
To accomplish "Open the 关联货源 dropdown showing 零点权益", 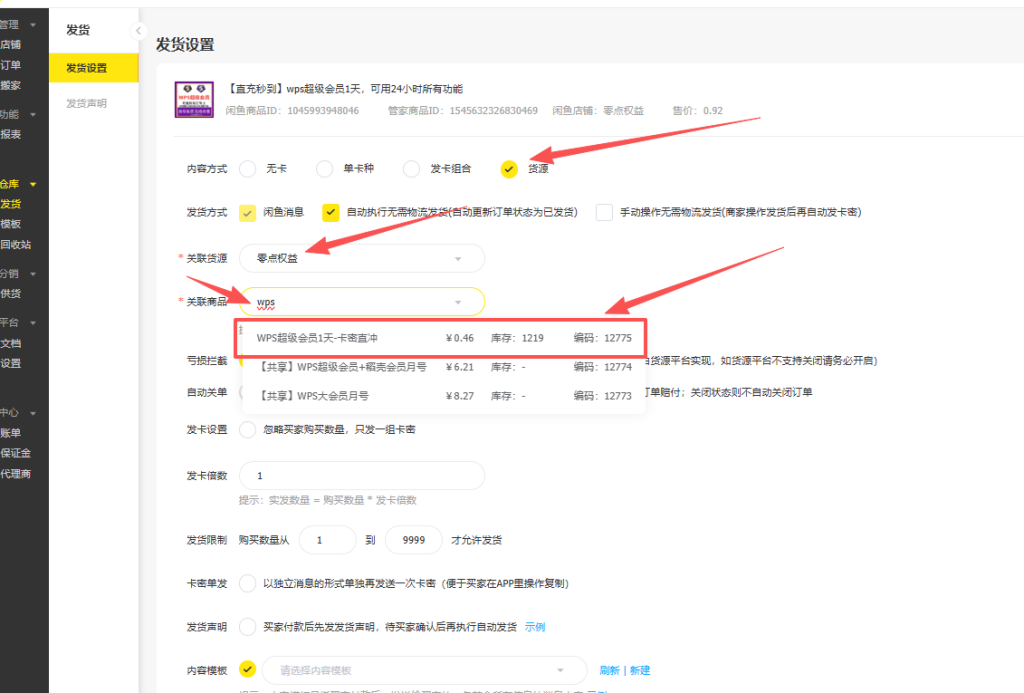I will [361, 258].
